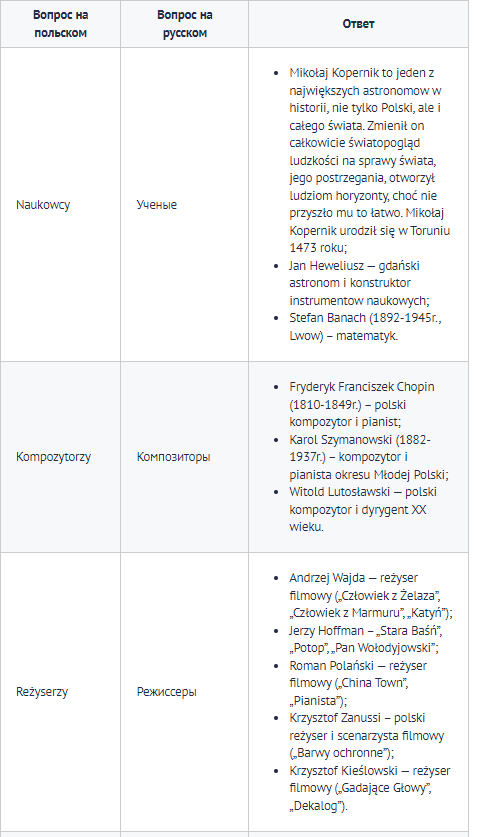Click the 'Ответ' column header
Viewport: 477px width, 837px height.
(x=359, y=24)
